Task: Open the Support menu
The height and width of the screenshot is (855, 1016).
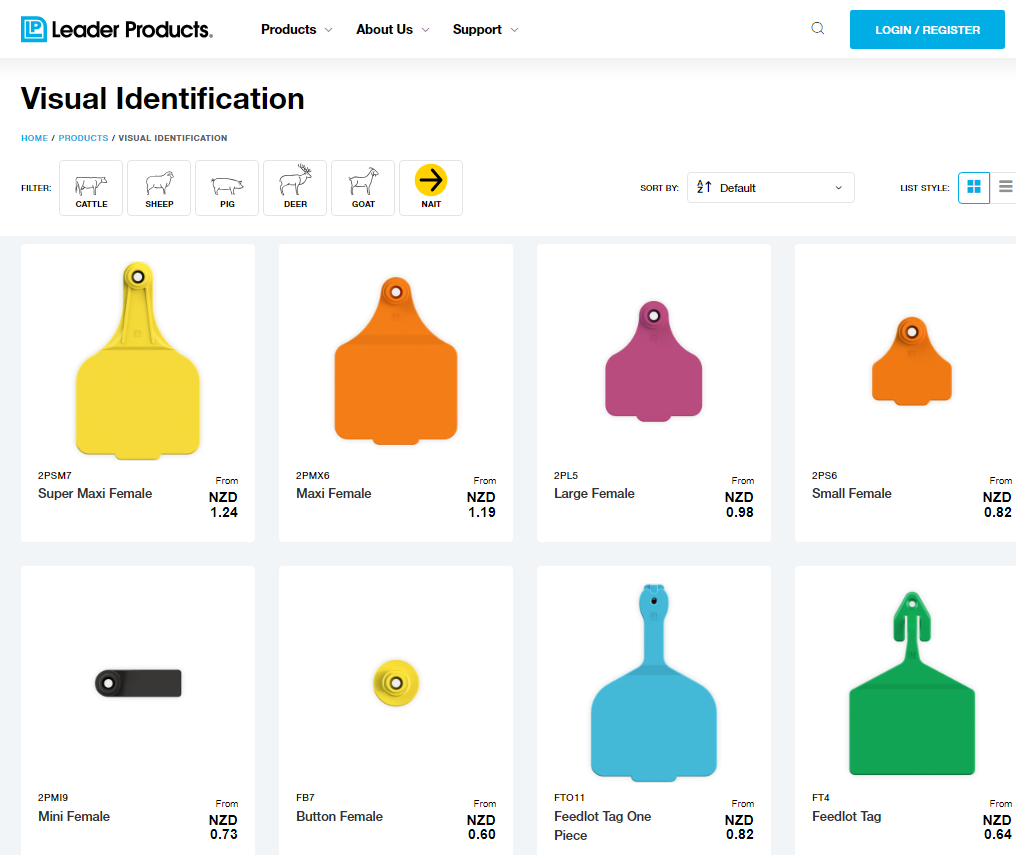Action: [x=485, y=30]
